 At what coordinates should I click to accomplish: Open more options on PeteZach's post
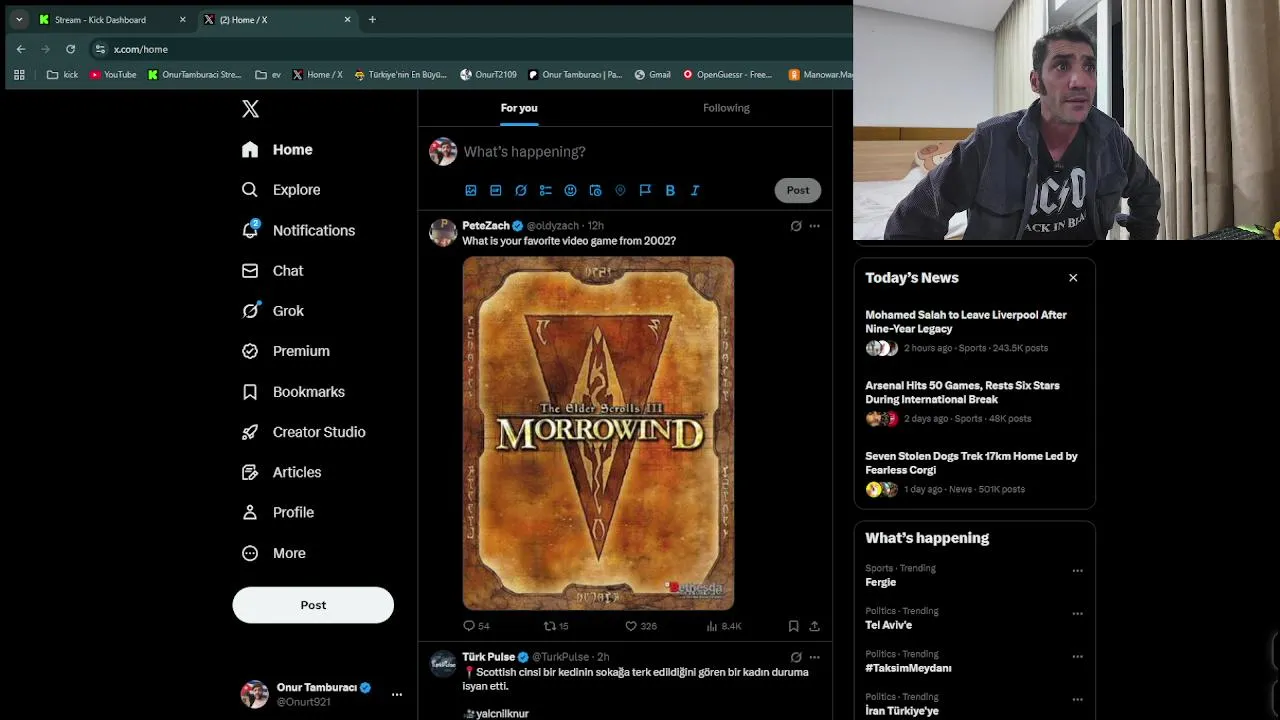point(814,226)
